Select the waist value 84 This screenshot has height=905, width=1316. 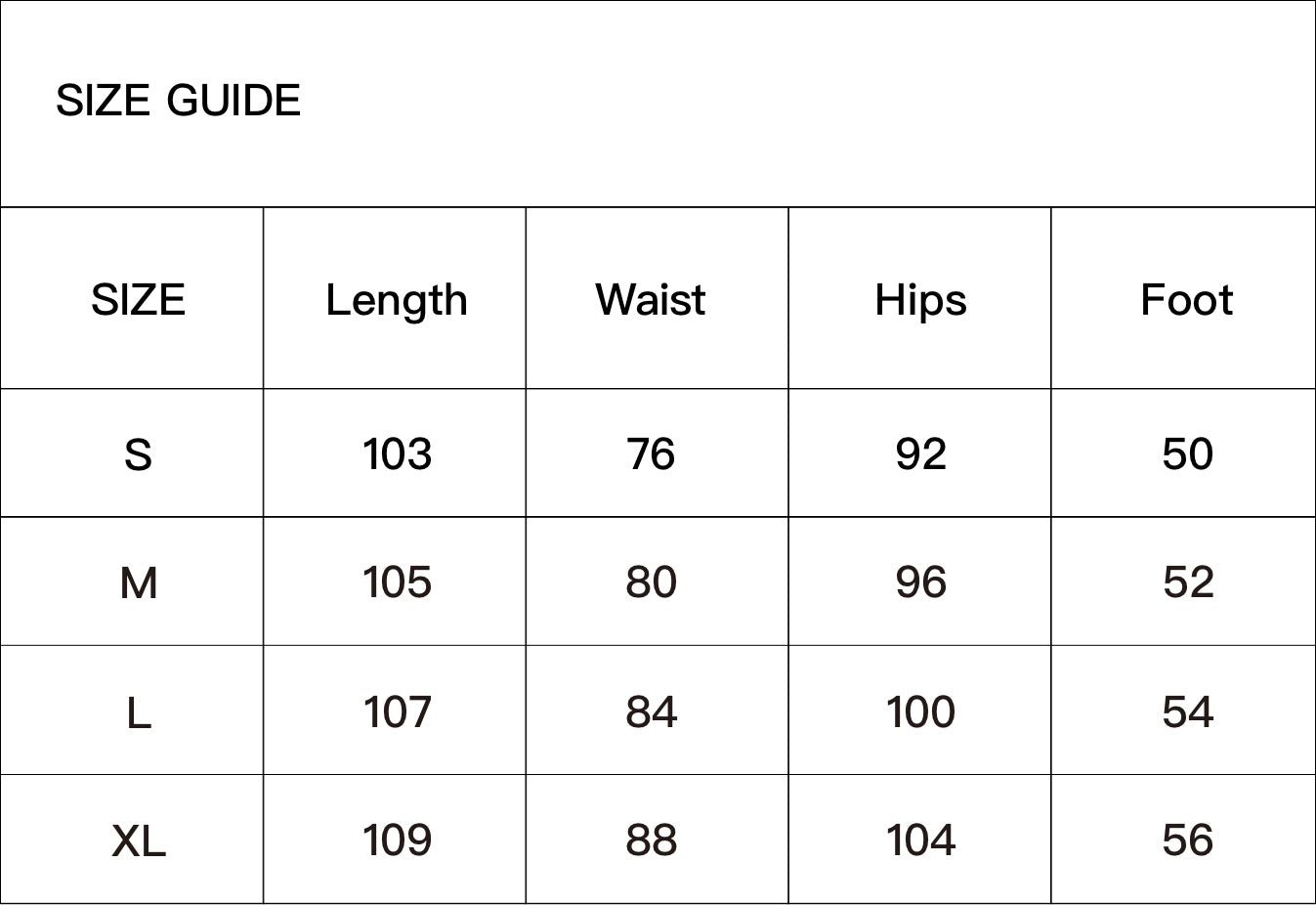point(651,711)
